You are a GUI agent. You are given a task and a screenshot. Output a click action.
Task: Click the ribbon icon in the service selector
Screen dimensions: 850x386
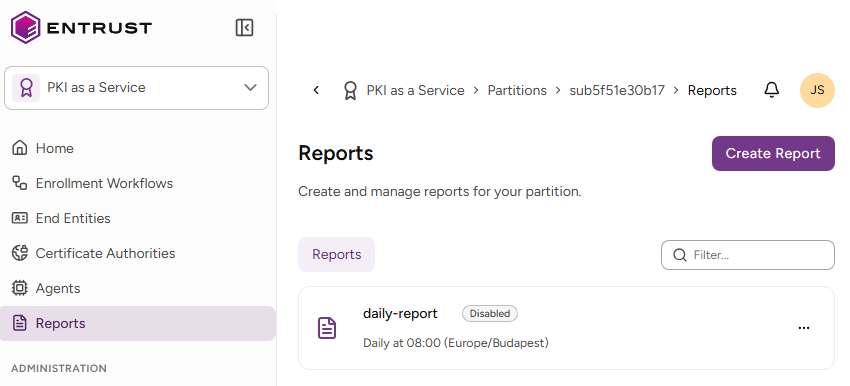(26, 88)
